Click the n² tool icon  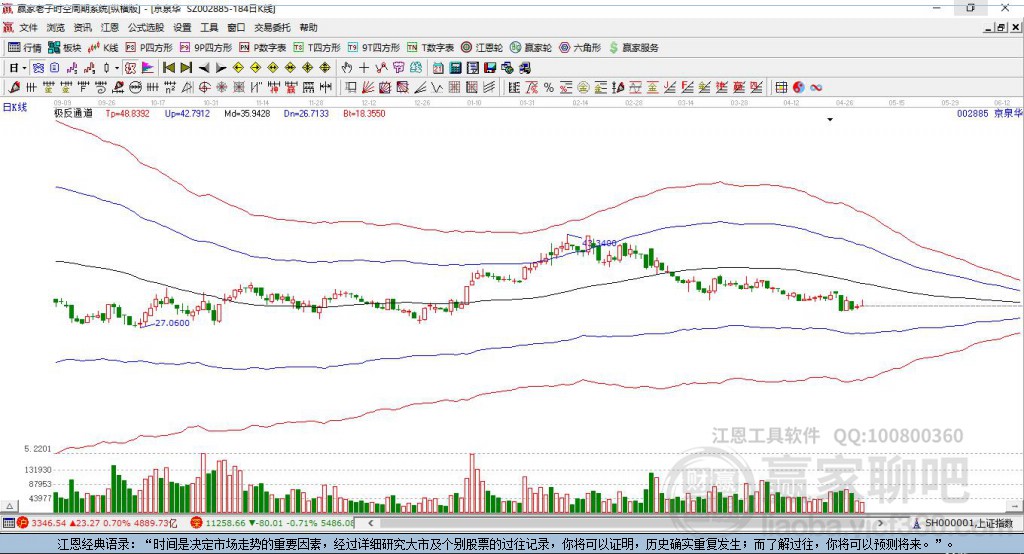170,88
